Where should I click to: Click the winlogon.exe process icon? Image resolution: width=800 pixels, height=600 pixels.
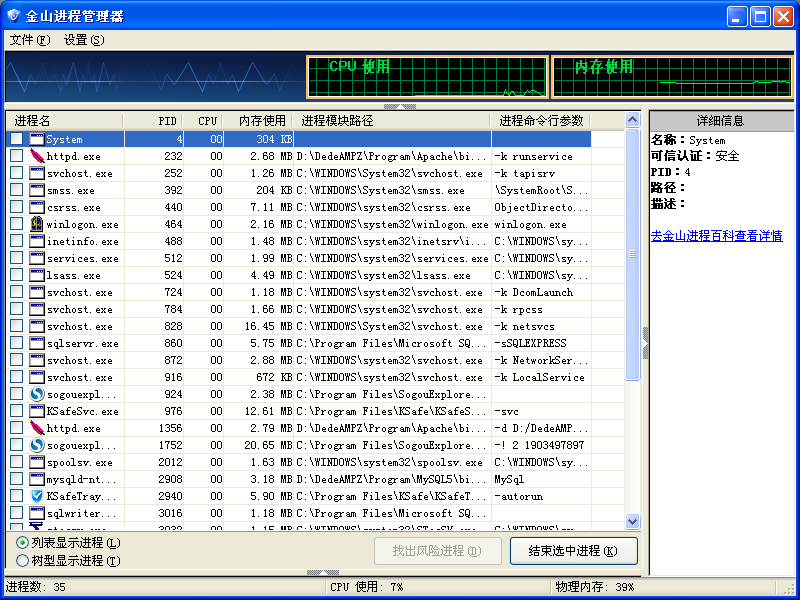(x=37, y=224)
